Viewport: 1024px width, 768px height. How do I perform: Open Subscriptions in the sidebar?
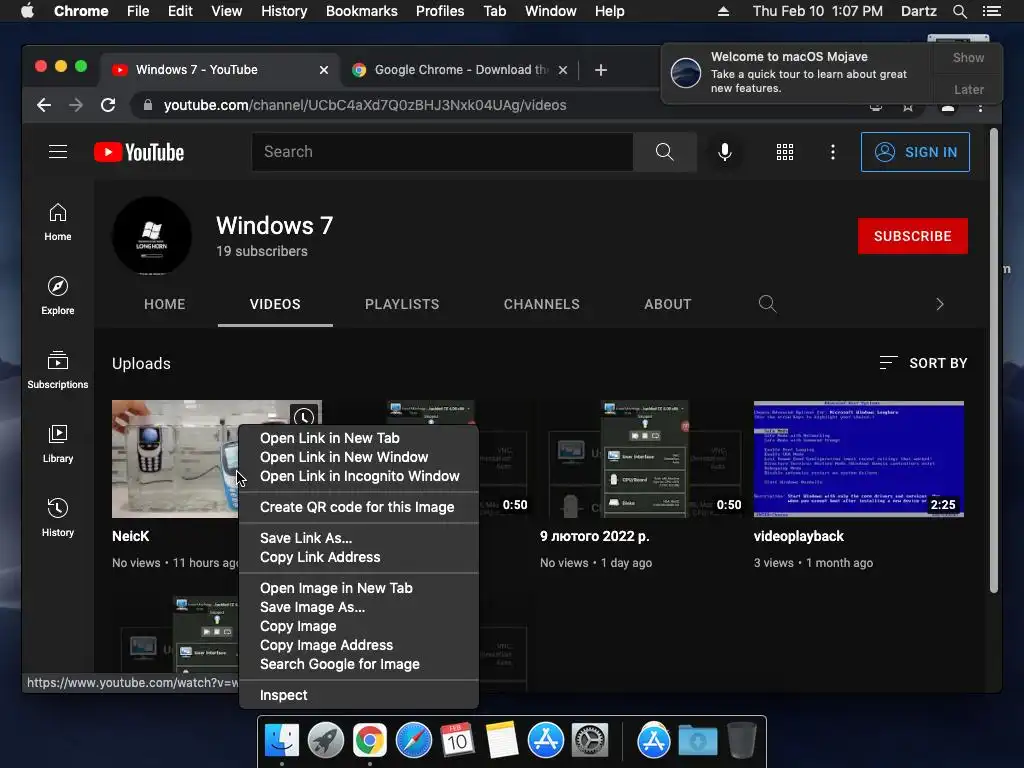pos(58,370)
